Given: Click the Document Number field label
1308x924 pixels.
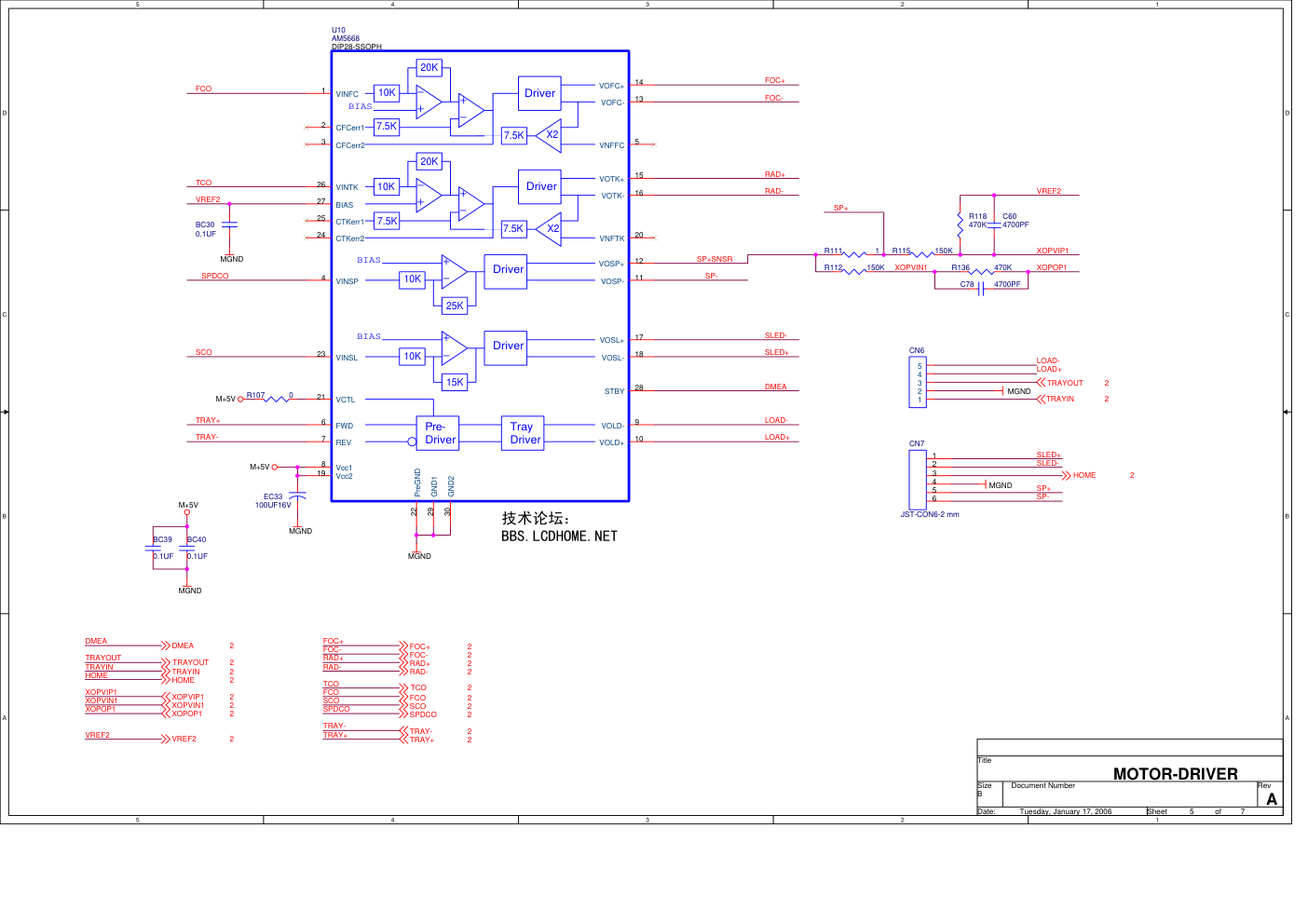Looking at the screenshot, I should point(1042,785).
